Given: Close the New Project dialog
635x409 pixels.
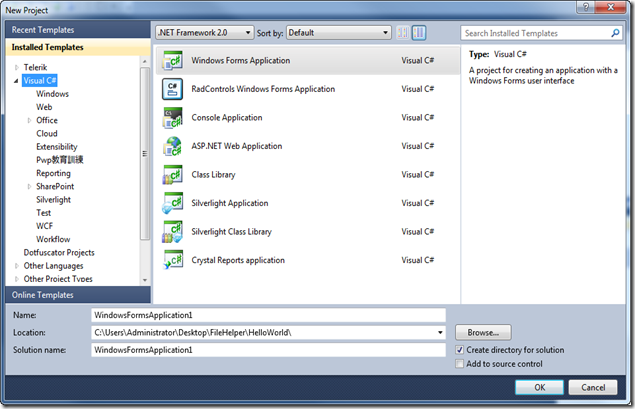Looking at the screenshot, I should pyautogui.click(x=612, y=7).
